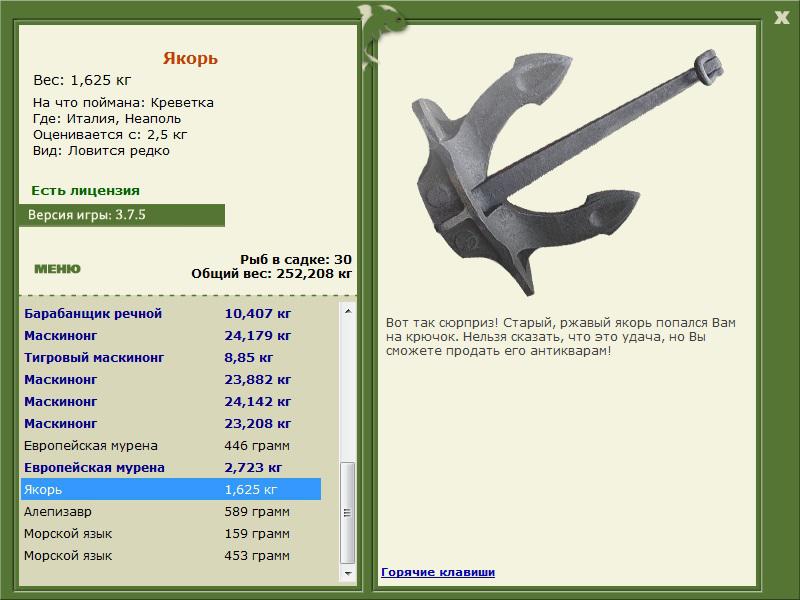Screen dimensions: 800x600
Task: Click the anchor picture
Action: pyautogui.click(x=566, y=171)
